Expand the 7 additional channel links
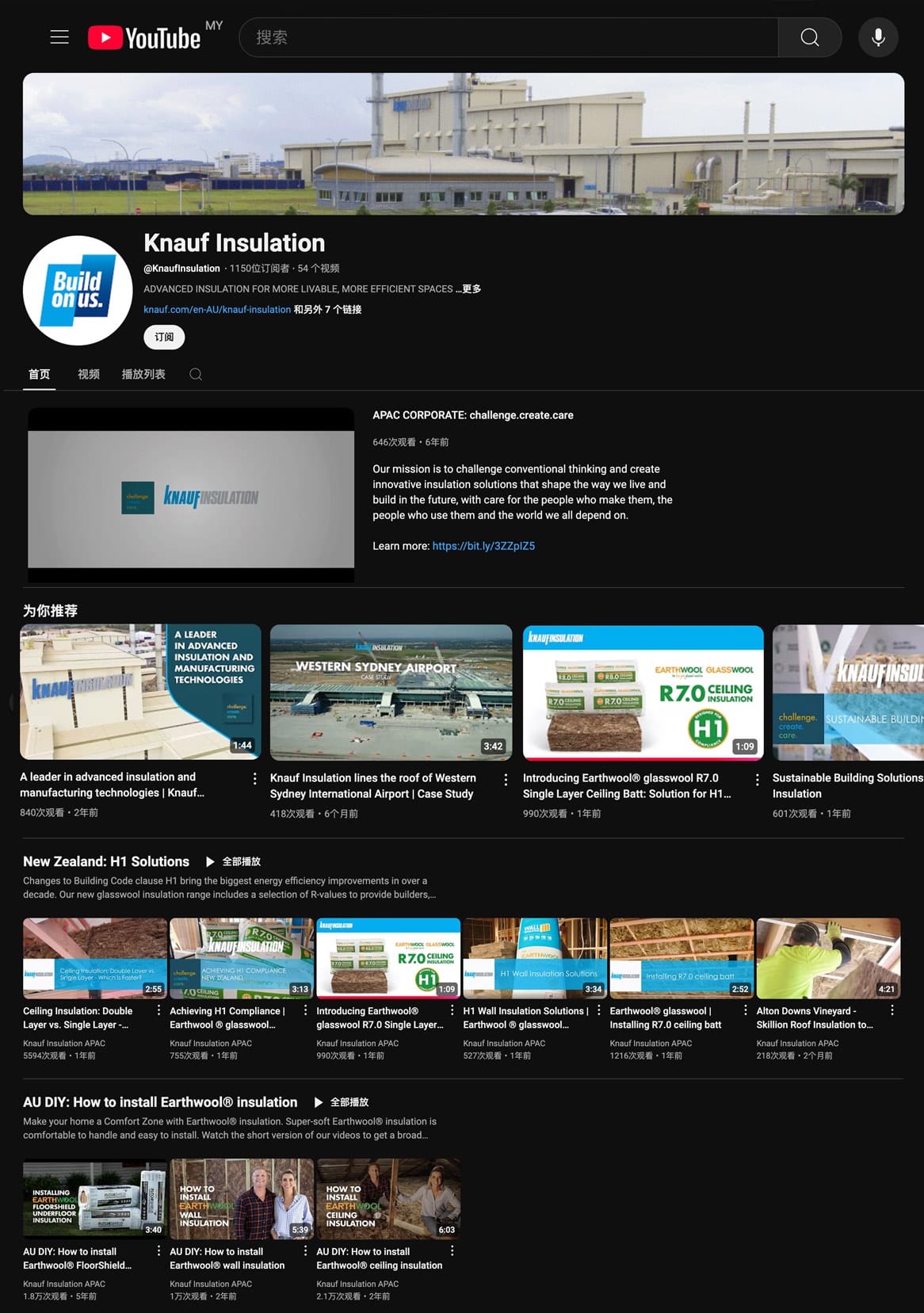924x1313 pixels. click(328, 310)
